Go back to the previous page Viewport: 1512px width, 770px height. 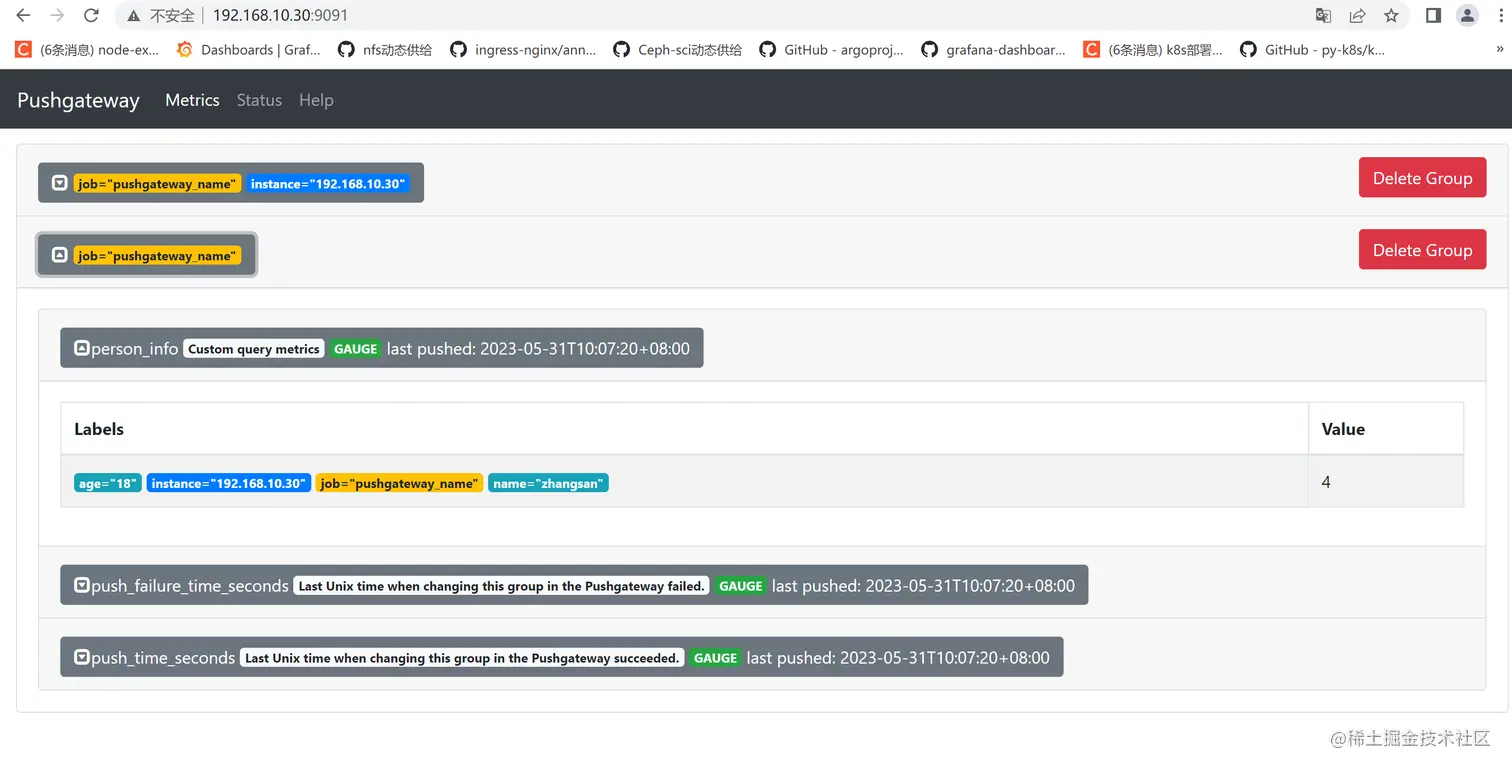point(23,15)
